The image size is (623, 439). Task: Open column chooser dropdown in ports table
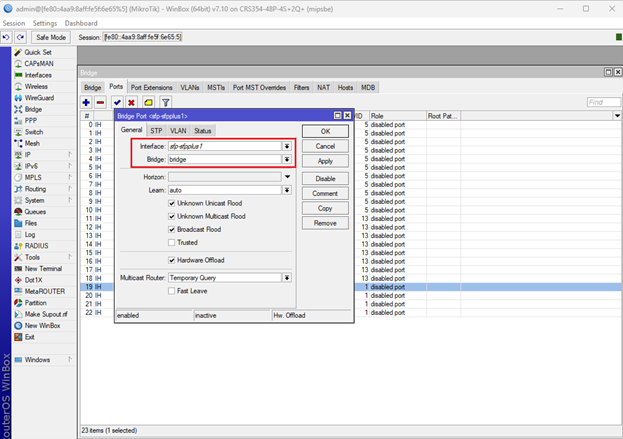[x=617, y=116]
